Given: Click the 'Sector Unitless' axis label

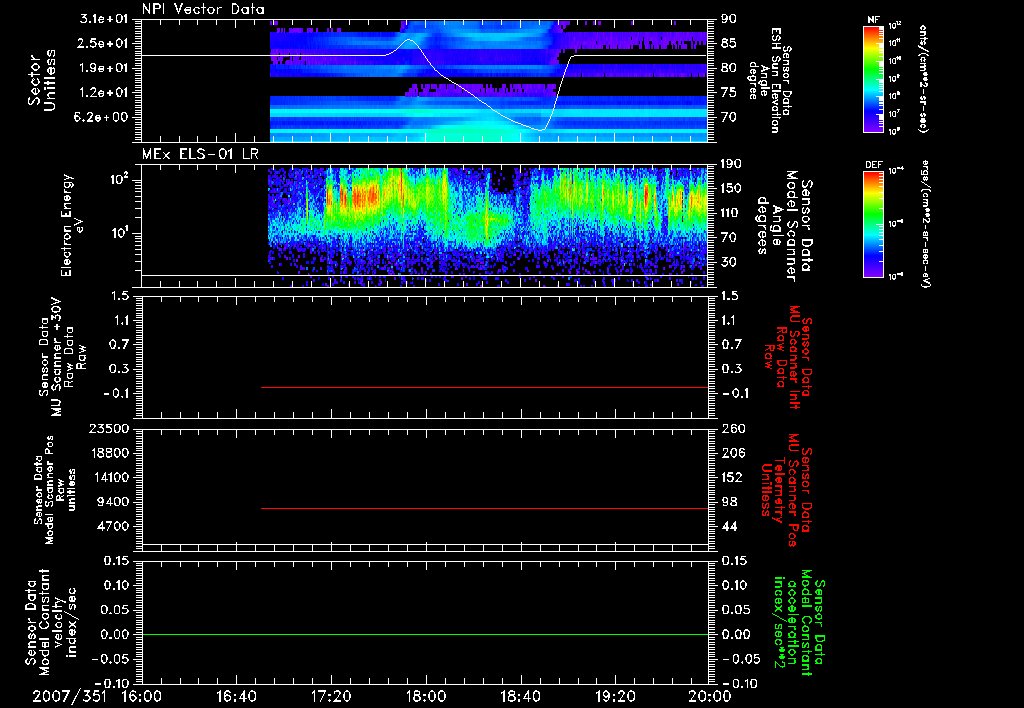Looking at the screenshot, I should tap(42, 80).
